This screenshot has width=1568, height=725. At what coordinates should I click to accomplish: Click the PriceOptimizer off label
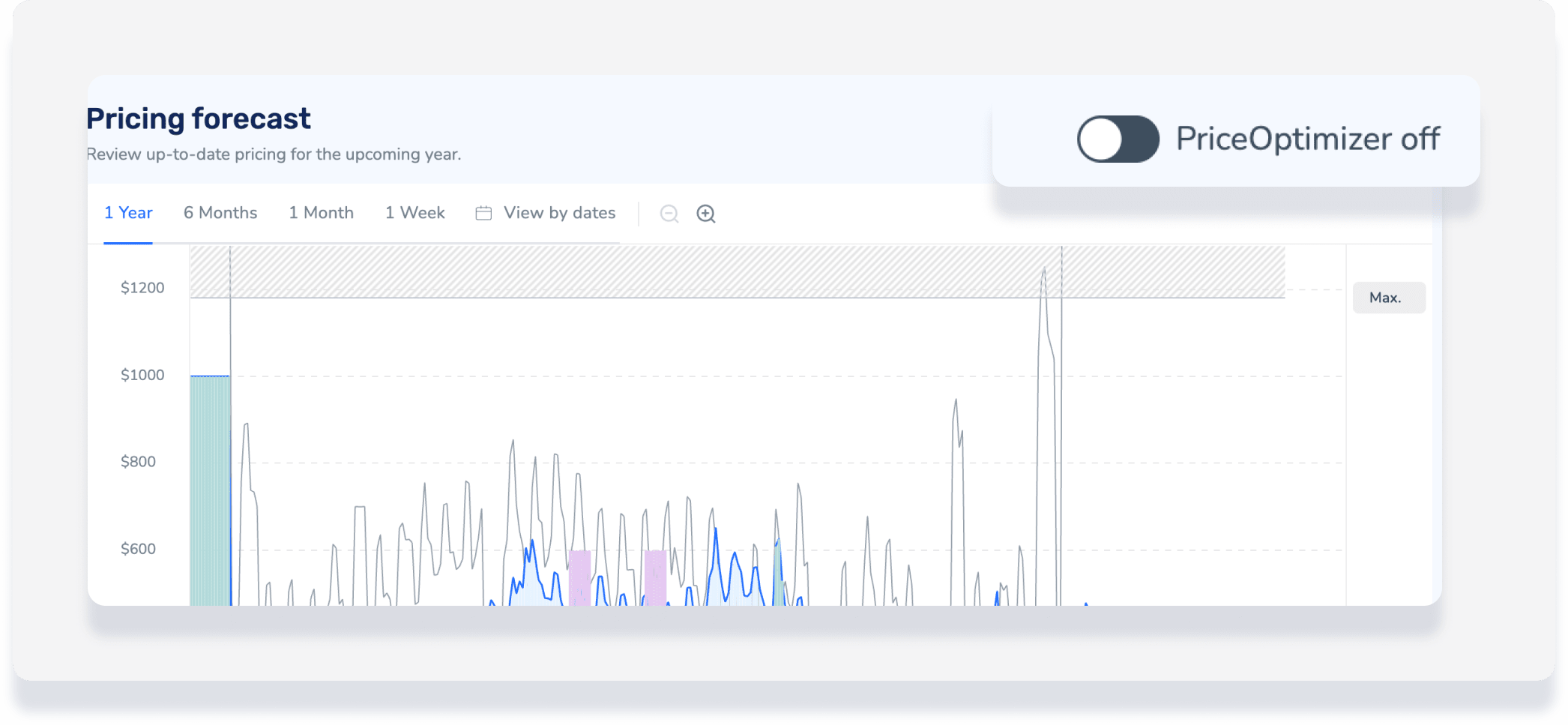pyautogui.click(x=1308, y=139)
